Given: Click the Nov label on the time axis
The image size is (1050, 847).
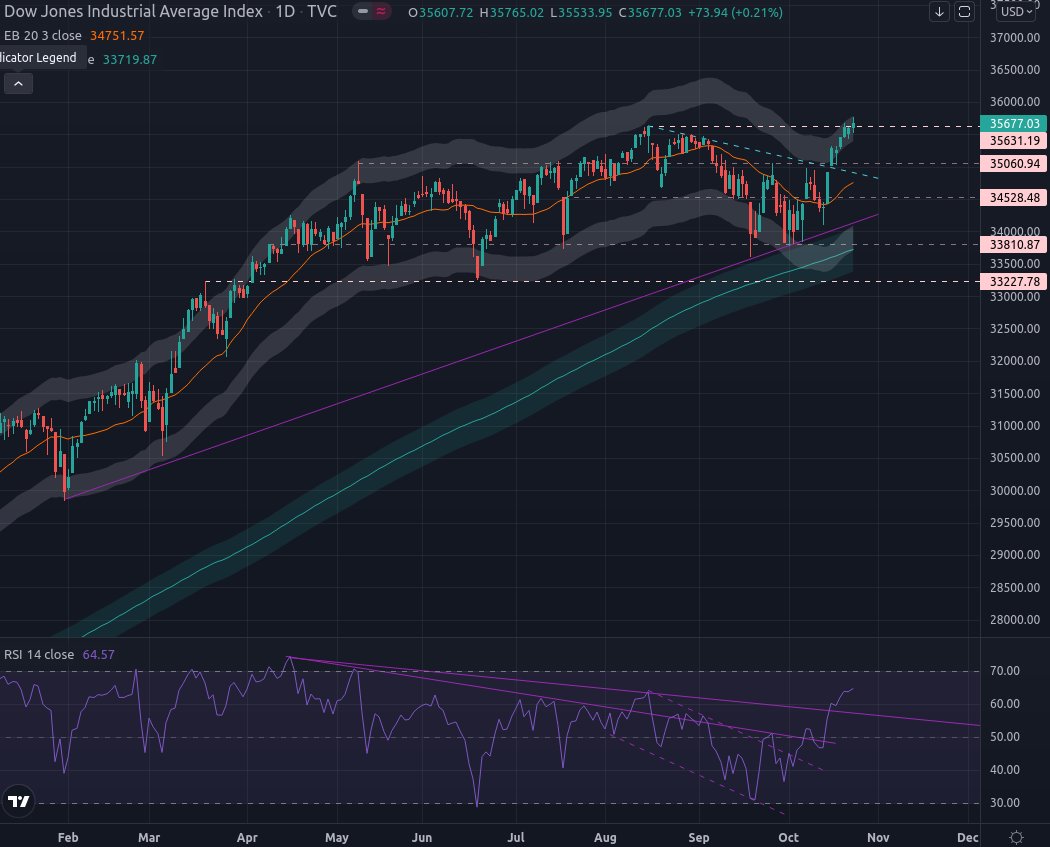Looking at the screenshot, I should click(x=878, y=837).
